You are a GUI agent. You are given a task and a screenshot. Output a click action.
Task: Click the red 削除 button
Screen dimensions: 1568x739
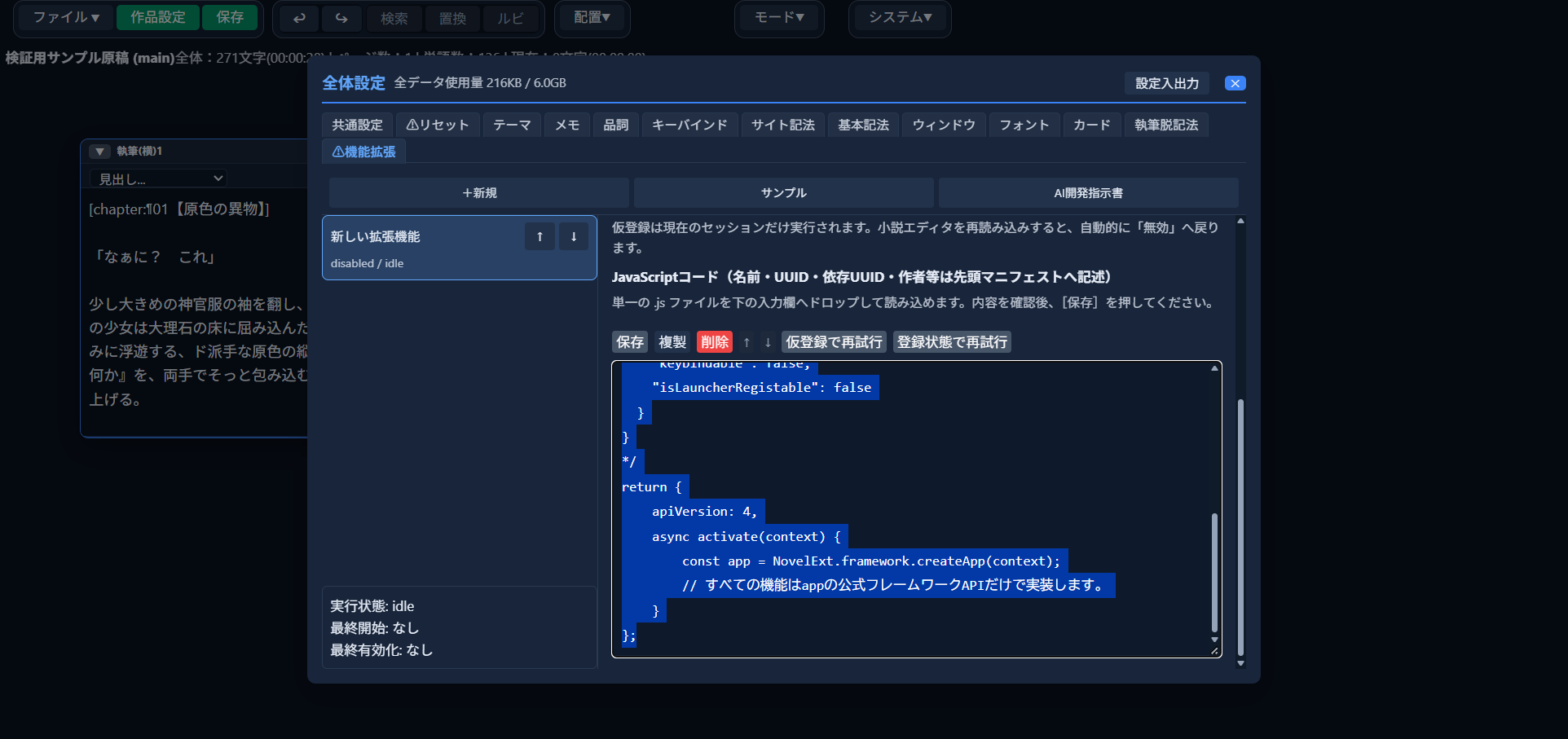715,342
